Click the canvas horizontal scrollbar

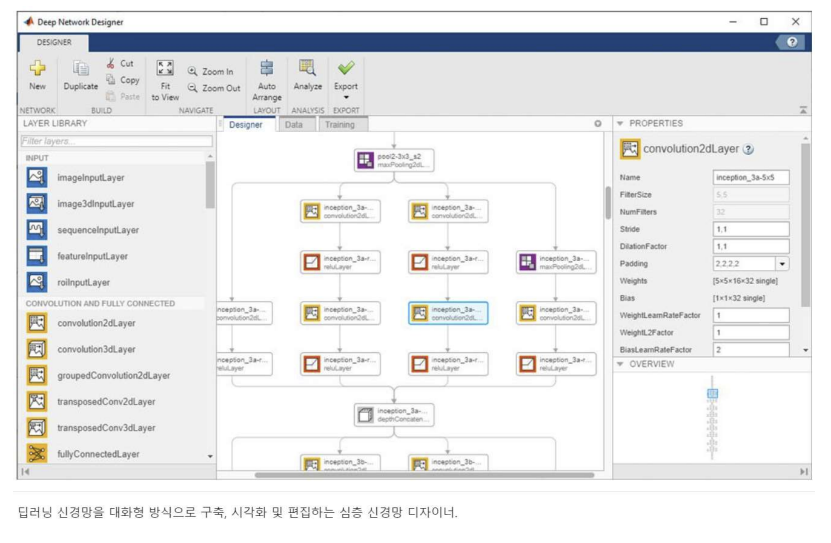pos(424,475)
